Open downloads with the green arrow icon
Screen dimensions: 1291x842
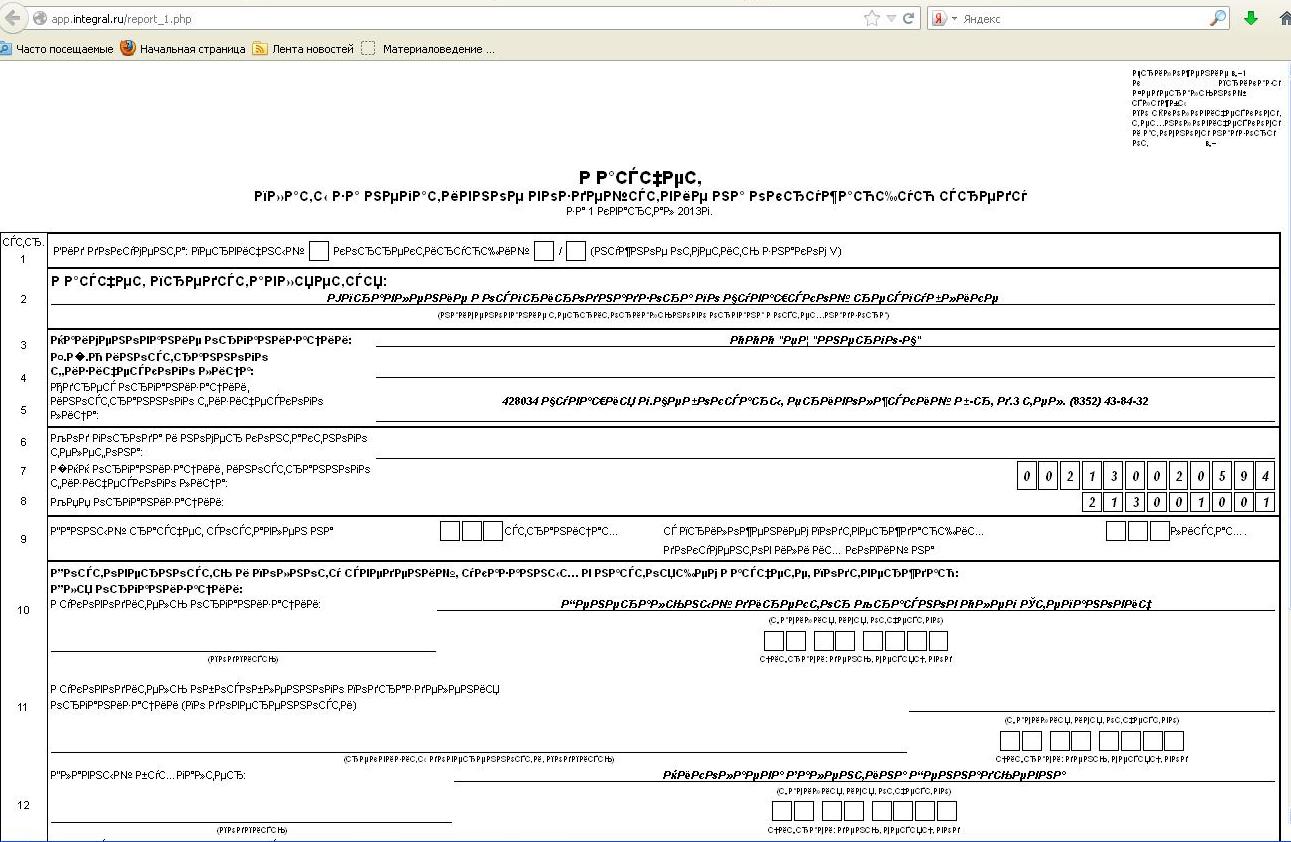(x=1250, y=19)
